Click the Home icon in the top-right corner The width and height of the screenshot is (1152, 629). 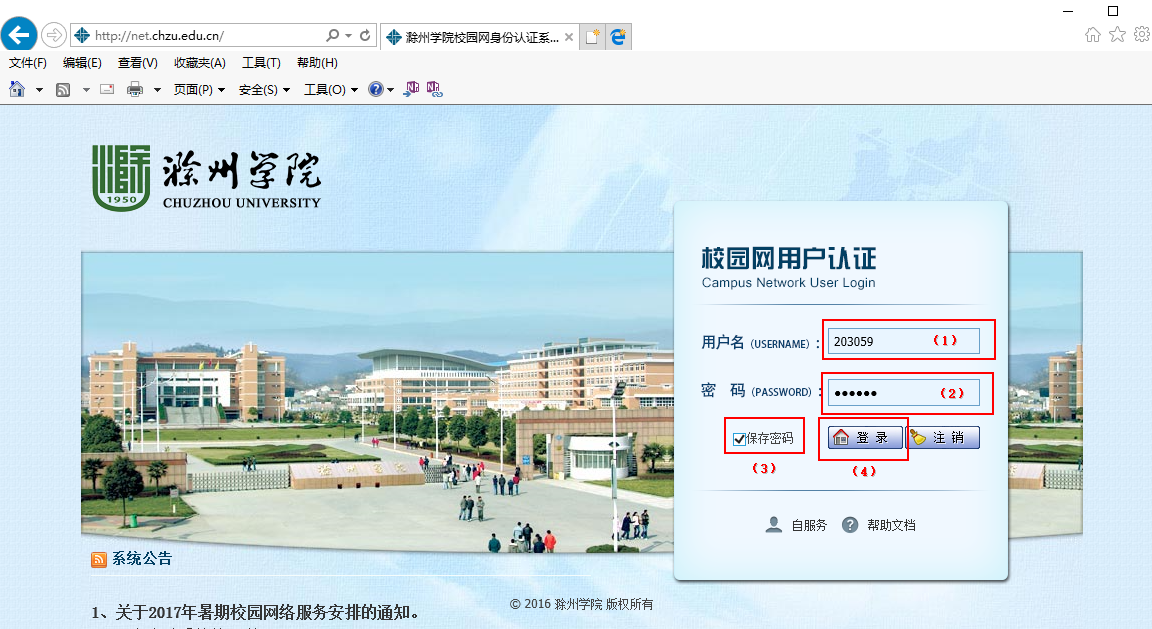(1093, 35)
